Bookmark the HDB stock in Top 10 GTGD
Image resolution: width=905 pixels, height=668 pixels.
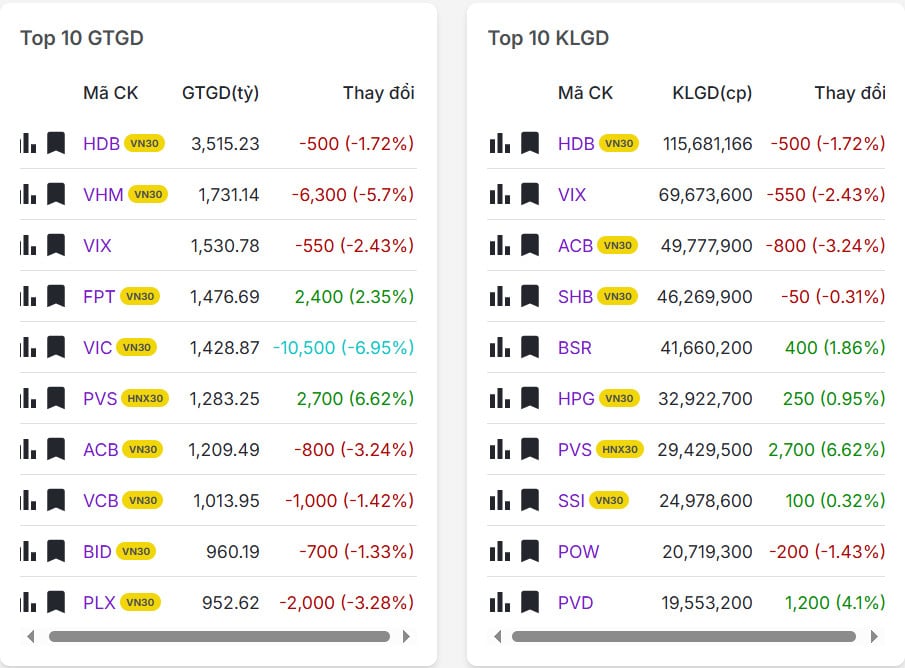point(55,143)
